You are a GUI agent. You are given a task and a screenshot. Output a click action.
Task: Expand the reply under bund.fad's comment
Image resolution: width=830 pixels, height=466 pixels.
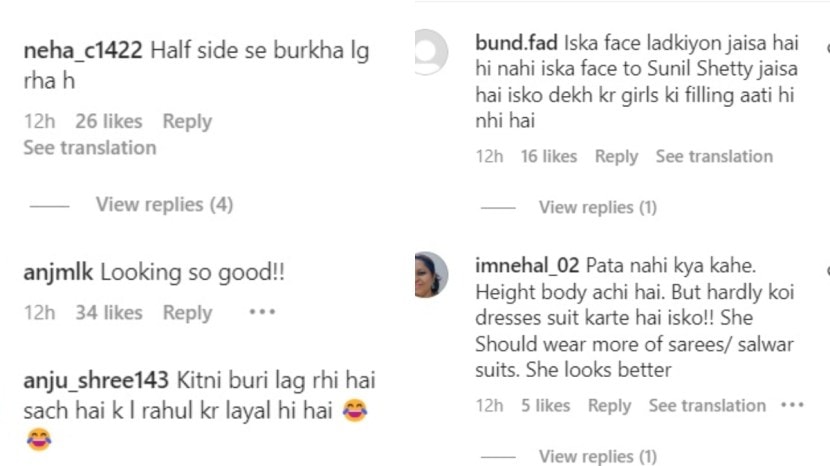pos(597,207)
